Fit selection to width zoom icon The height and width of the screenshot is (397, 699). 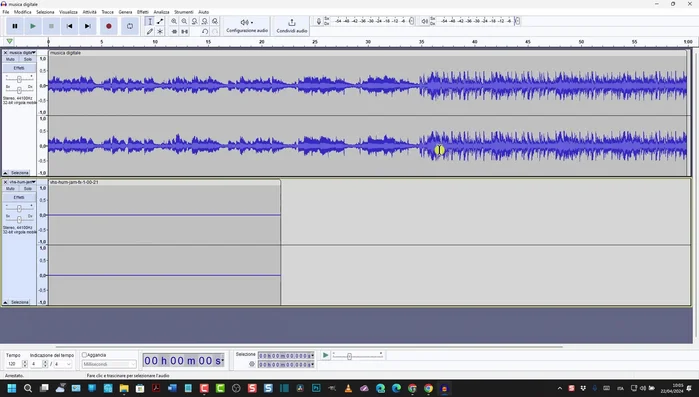[x=194, y=21]
